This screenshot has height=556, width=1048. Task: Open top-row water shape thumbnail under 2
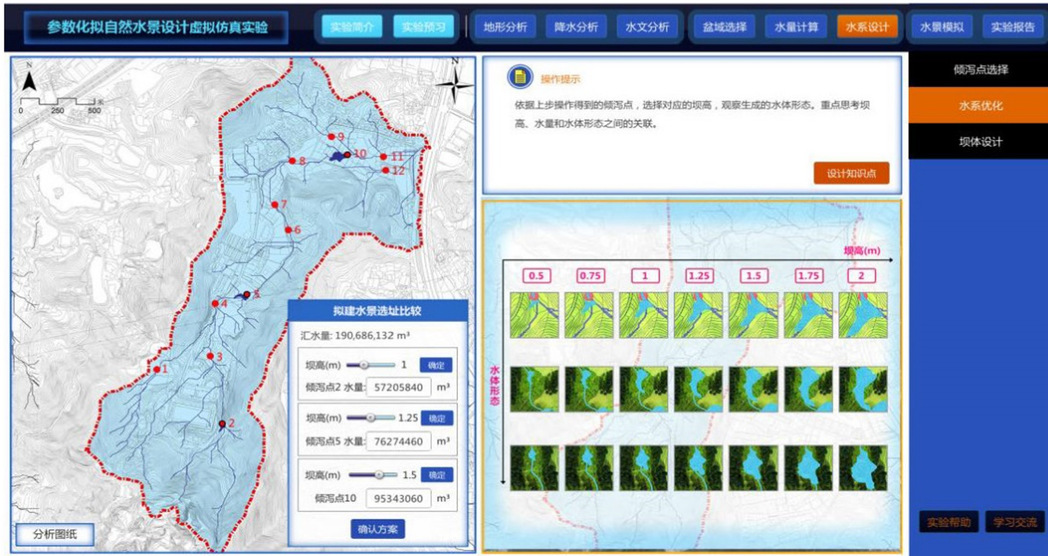click(x=860, y=314)
